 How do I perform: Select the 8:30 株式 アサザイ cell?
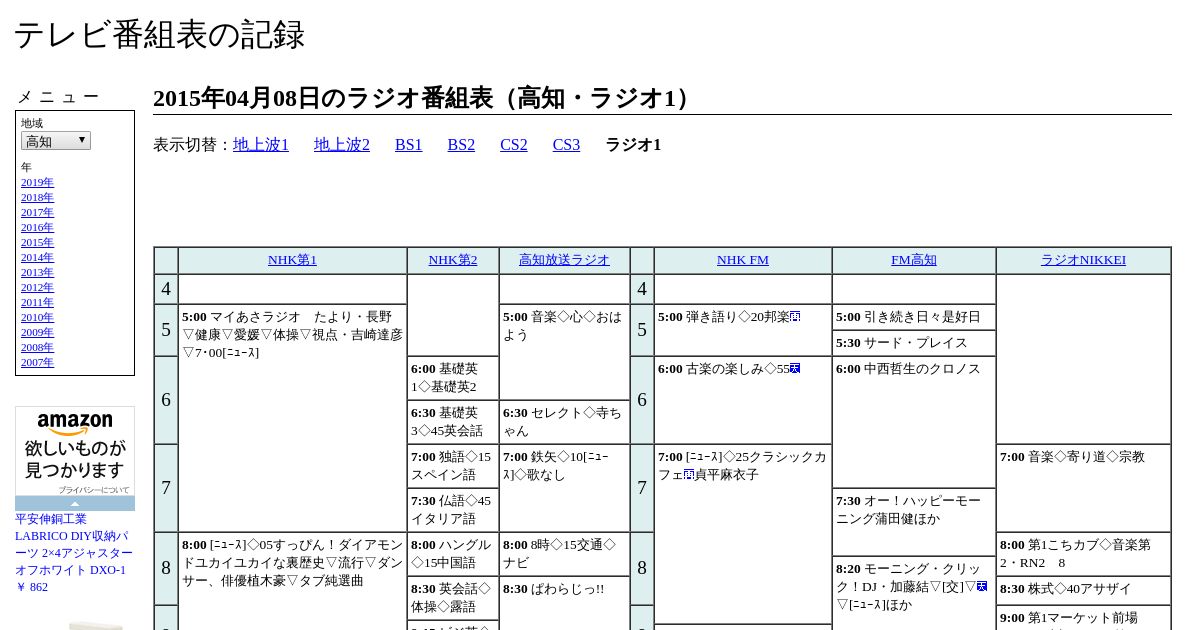click(1083, 590)
